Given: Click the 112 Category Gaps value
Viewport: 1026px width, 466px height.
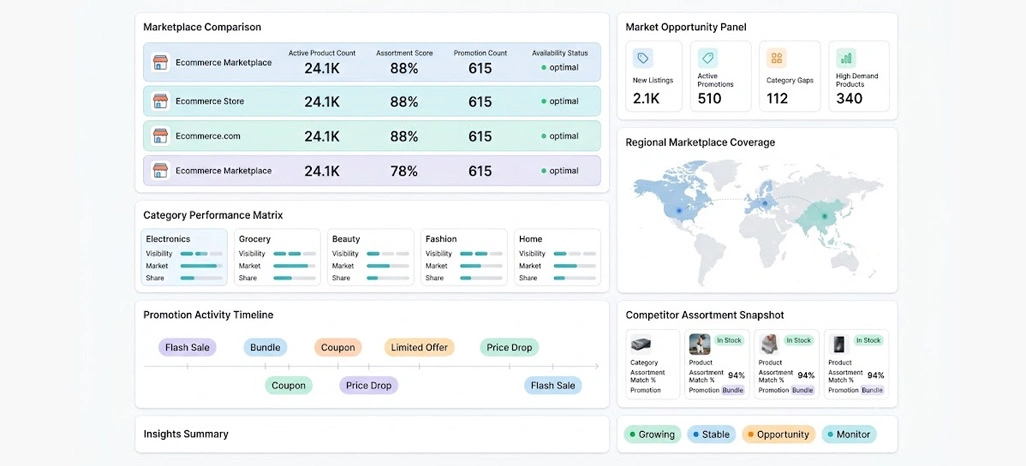Looking at the screenshot, I should (x=777, y=99).
